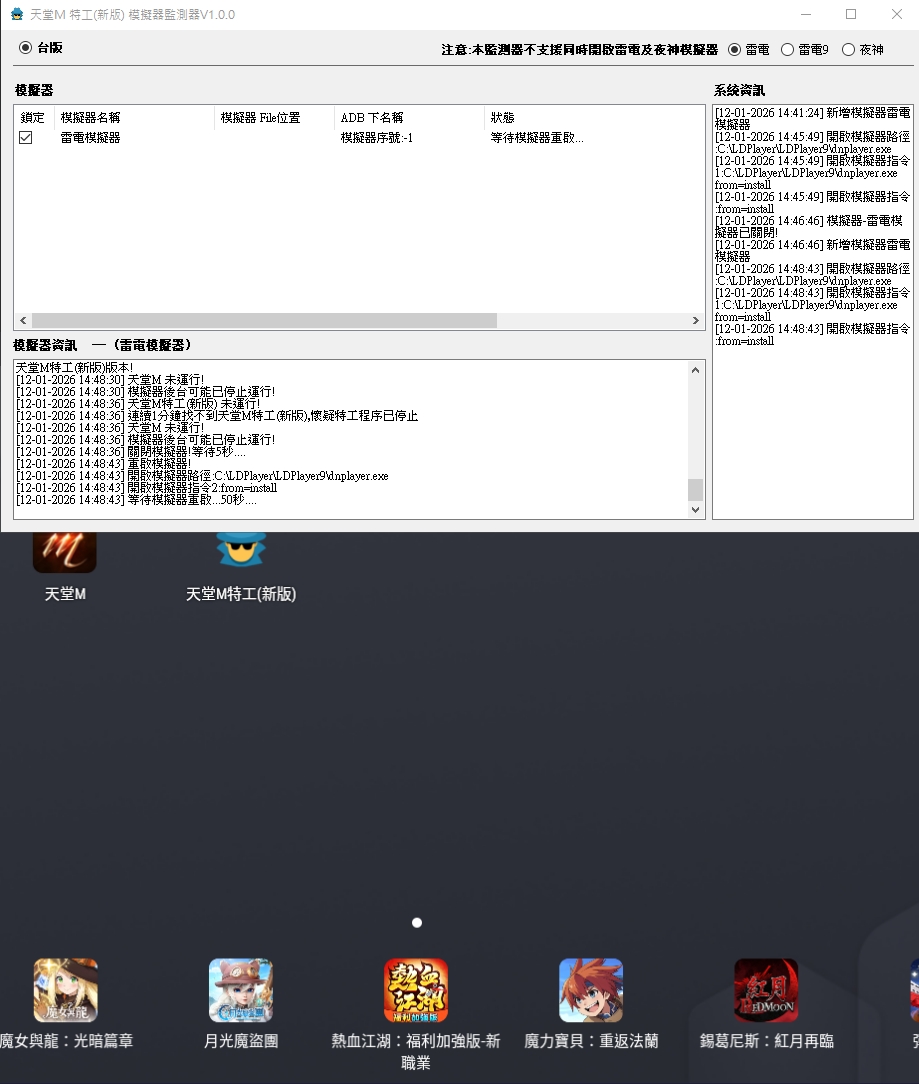The height and width of the screenshot is (1084, 919).
Task: Open 魔女與龍：光暗篇章 game icon
Action: pyautogui.click(x=66, y=990)
